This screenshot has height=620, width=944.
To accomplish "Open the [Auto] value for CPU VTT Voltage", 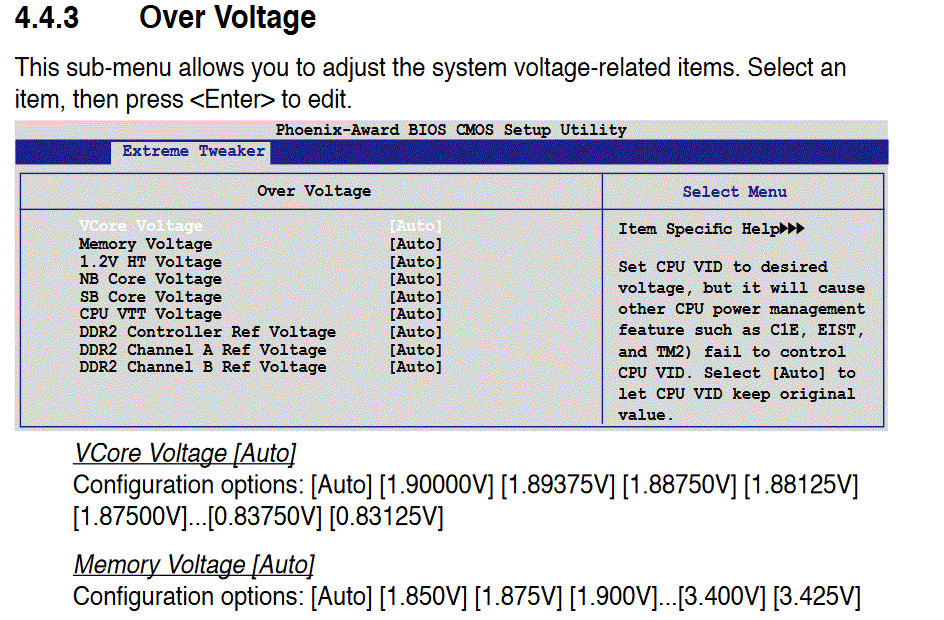I will 416,314.
